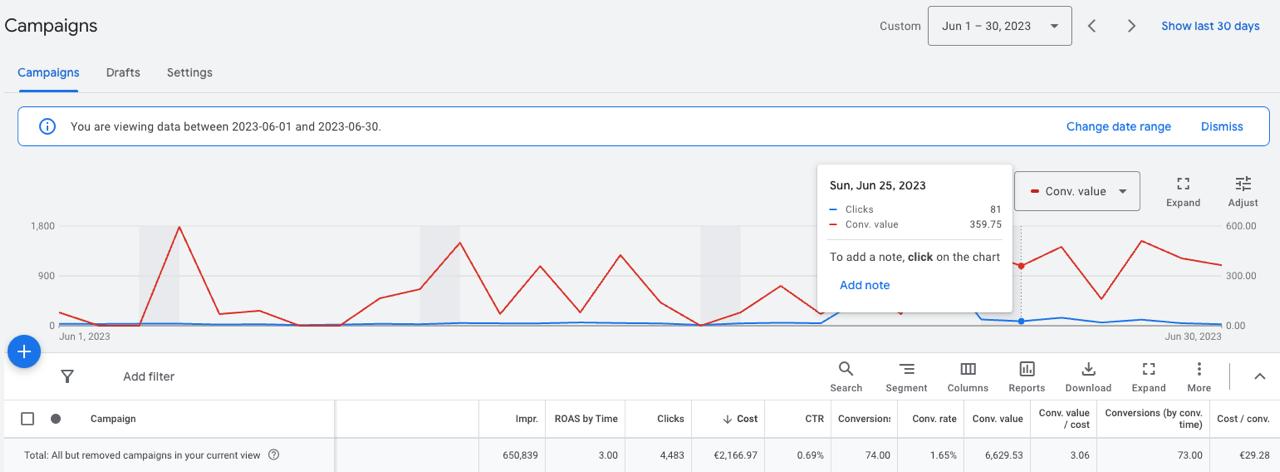The image size is (1280, 472).
Task: Open the Jun 1 – 30, 2023 date dropdown
Action: click(x=999, y=26)
